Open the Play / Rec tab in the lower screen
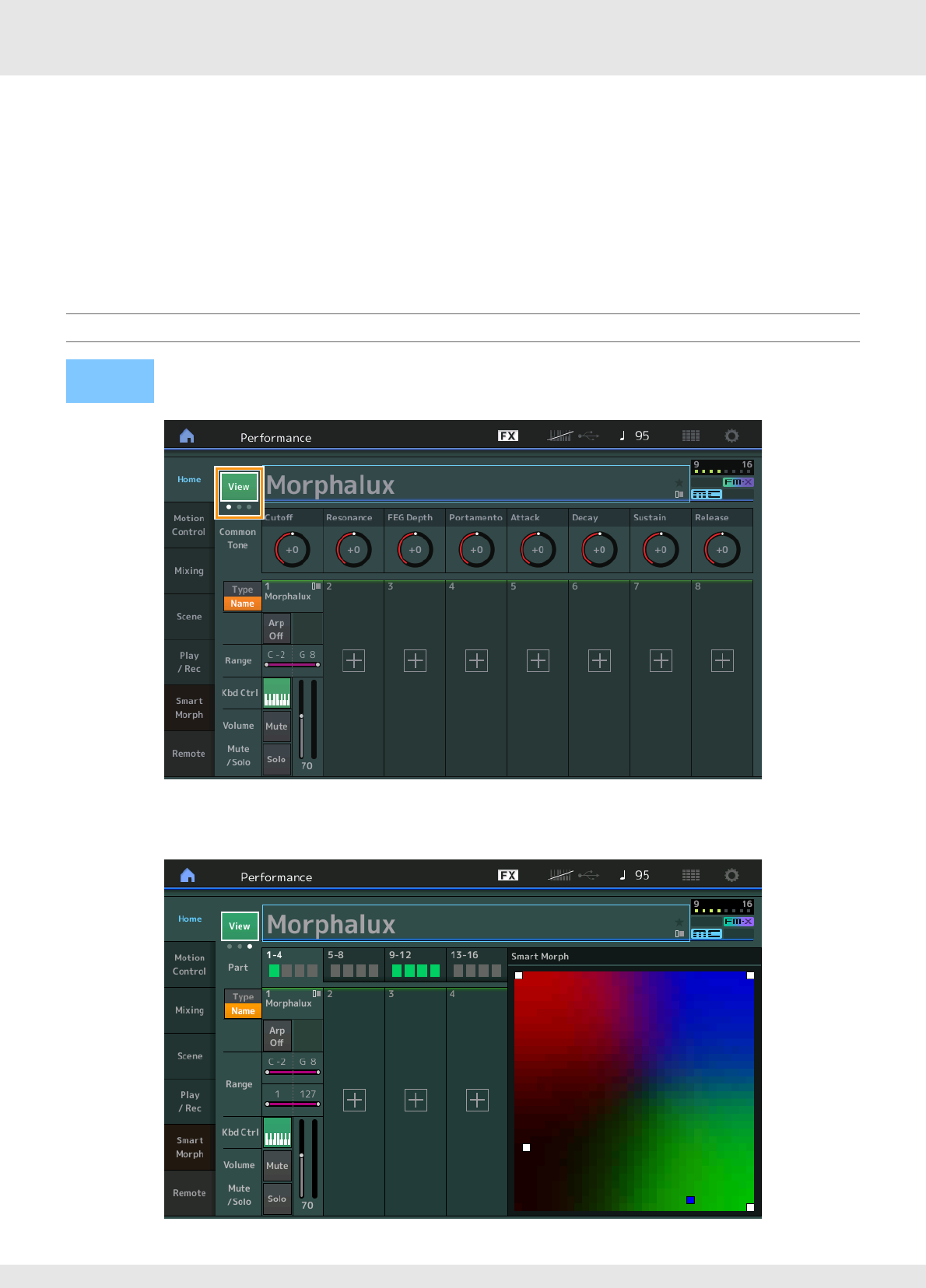926x1288 pixels. point(190,1101)
